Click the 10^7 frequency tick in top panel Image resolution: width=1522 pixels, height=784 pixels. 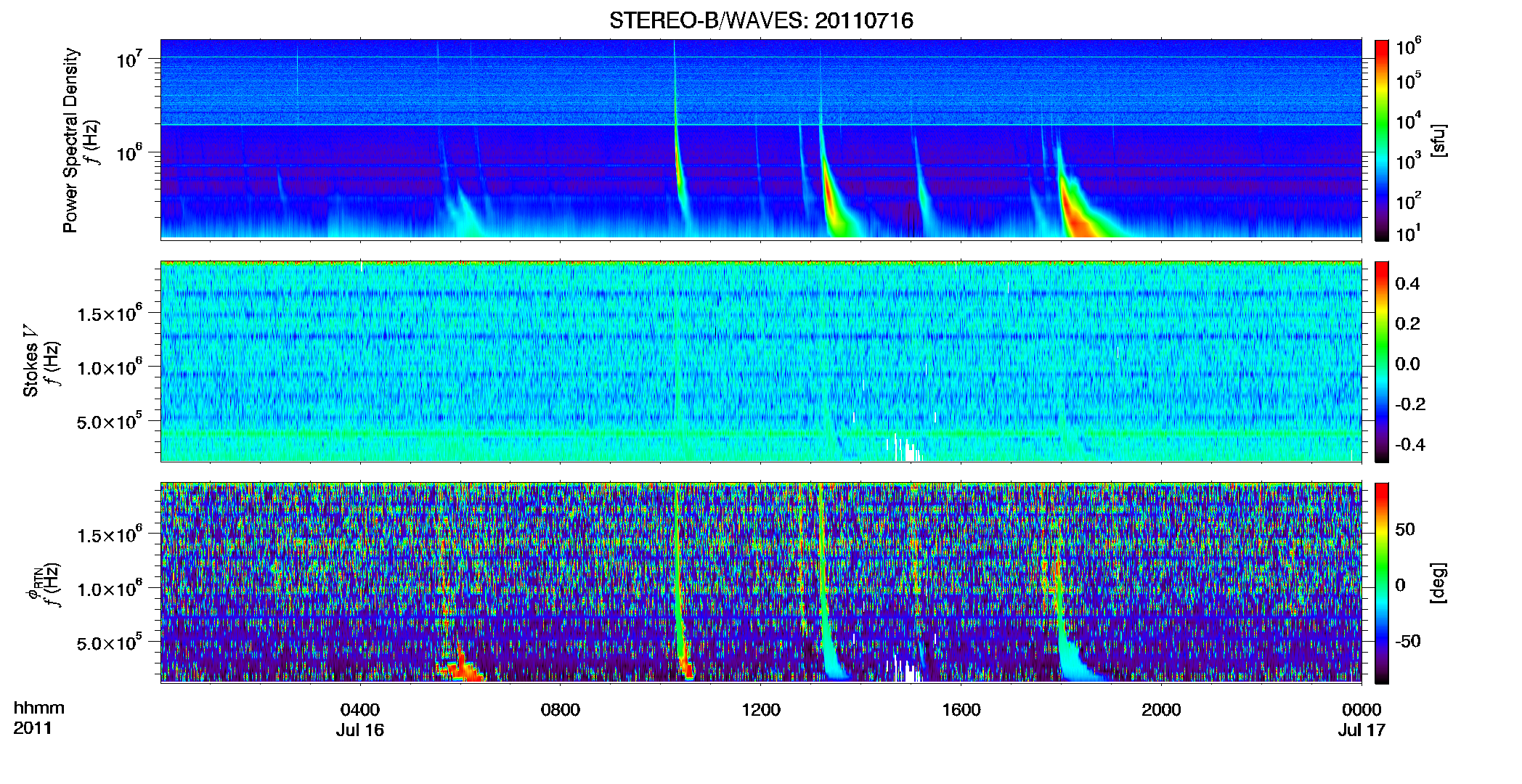pyautogui.click(x=129, y=59)
